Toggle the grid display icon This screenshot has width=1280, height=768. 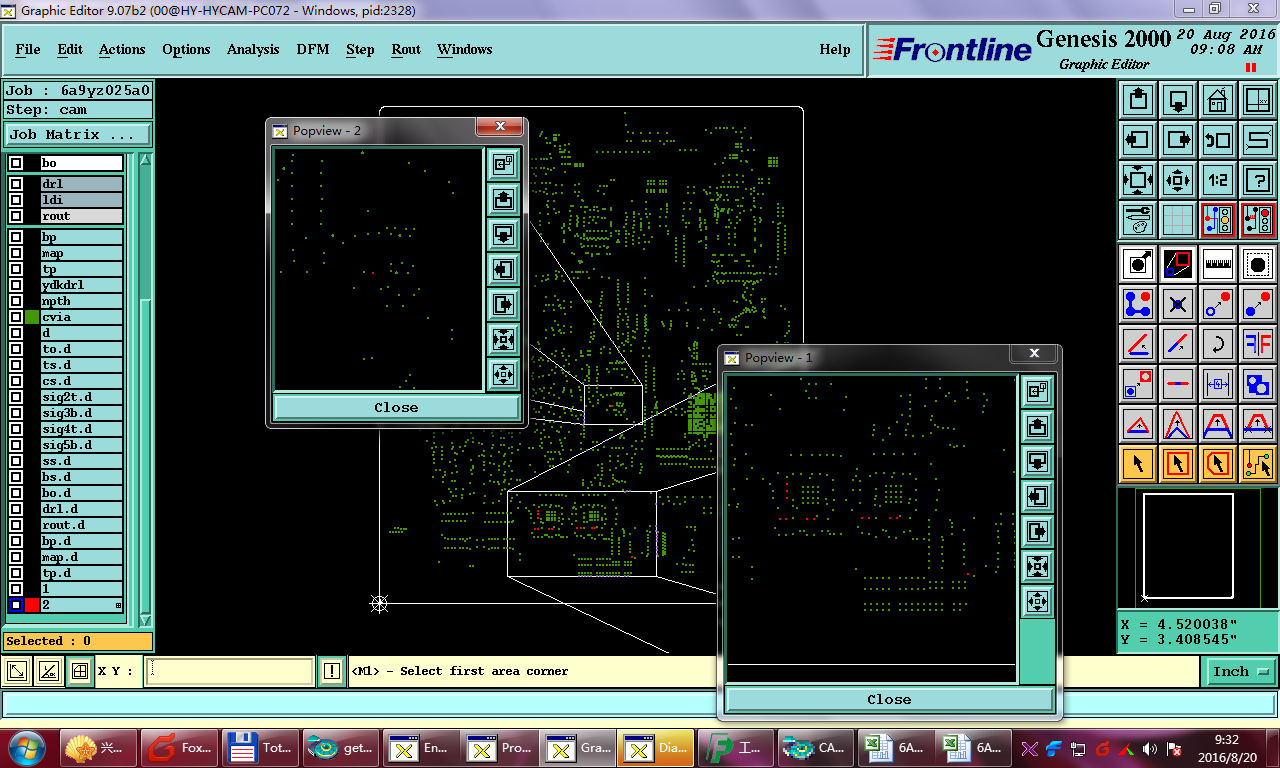(x=1178, y=220)
